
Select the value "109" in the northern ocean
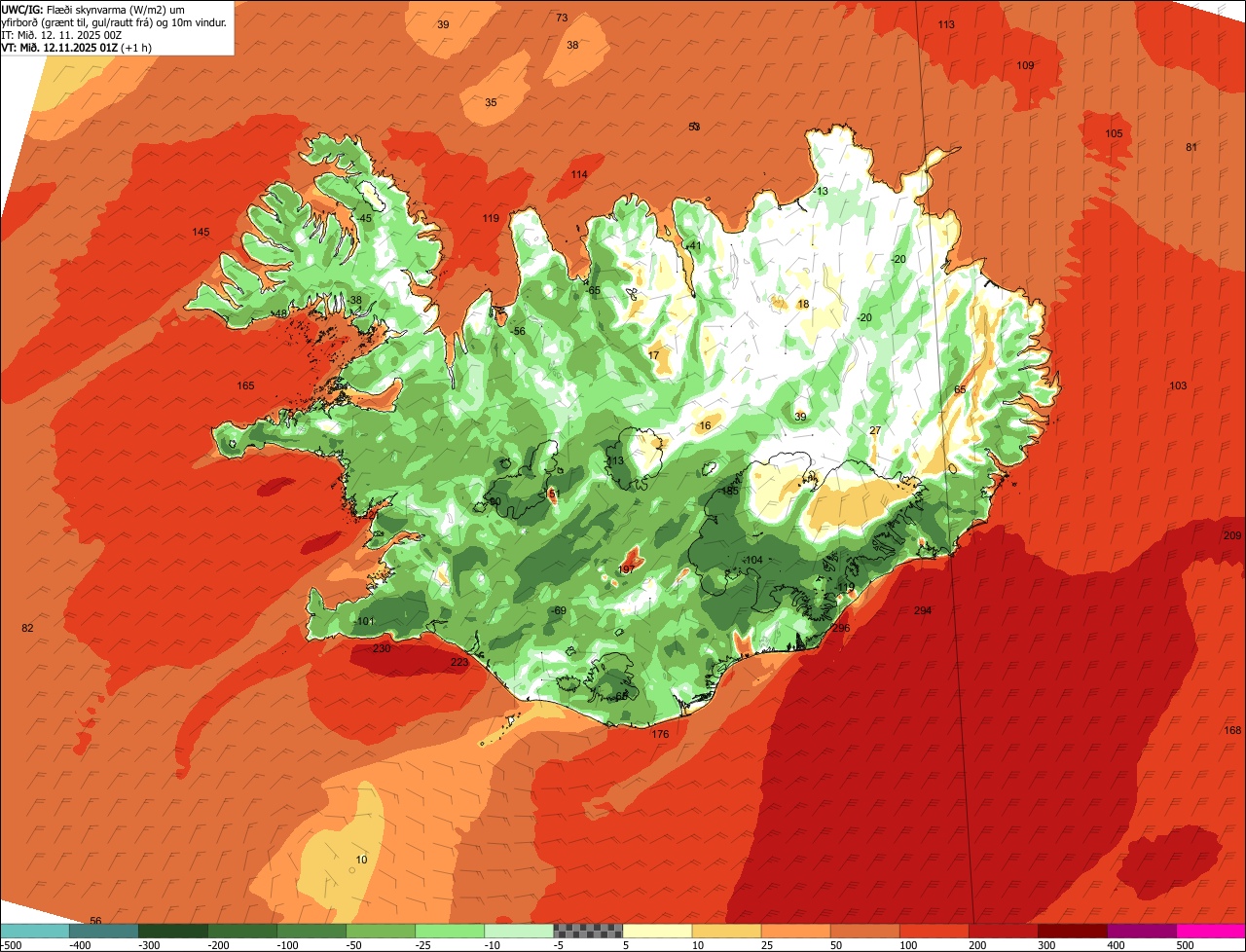point(1025,65)
